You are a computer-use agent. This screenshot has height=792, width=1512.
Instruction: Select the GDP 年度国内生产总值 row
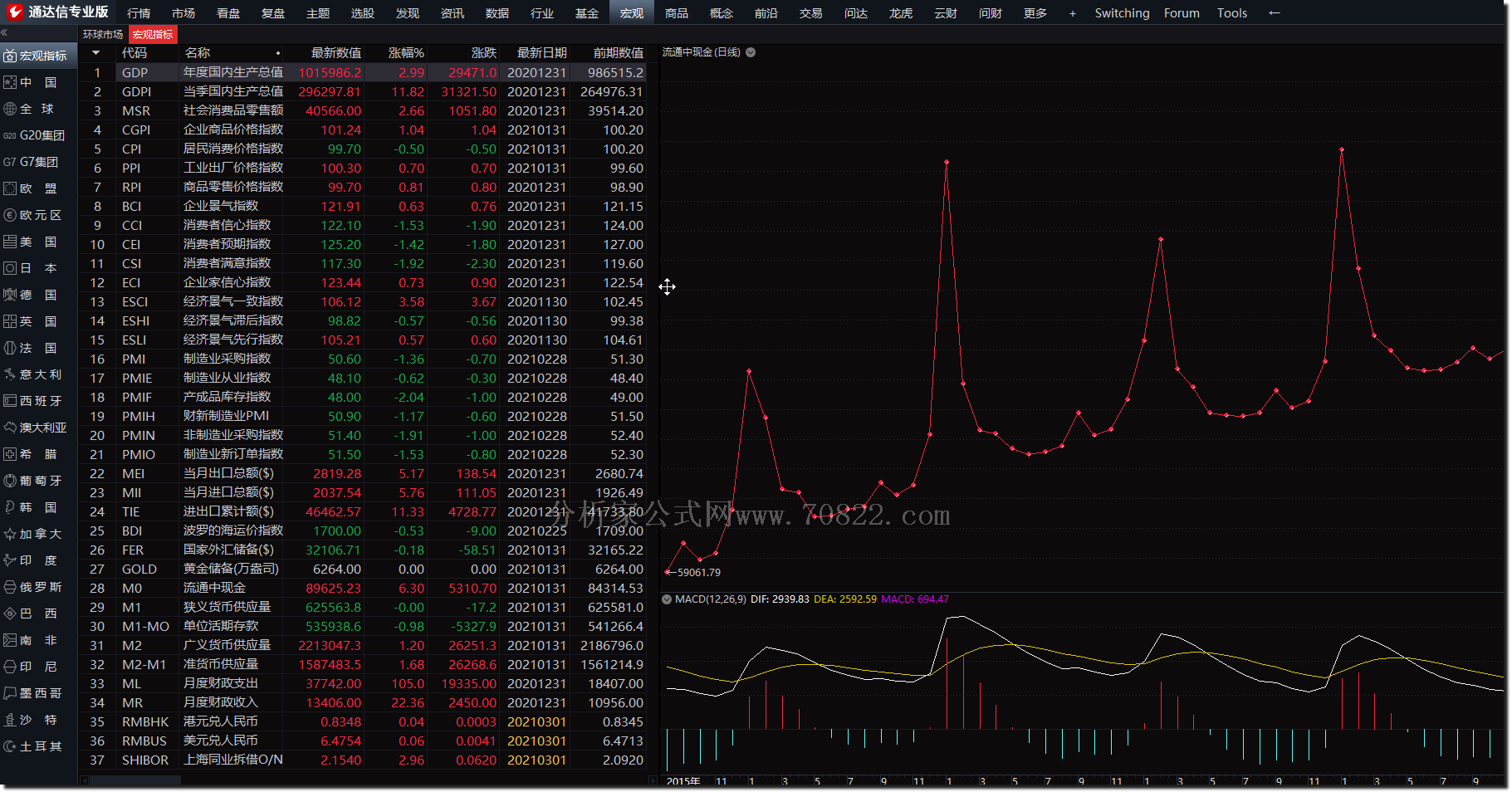tap(362, 72)
